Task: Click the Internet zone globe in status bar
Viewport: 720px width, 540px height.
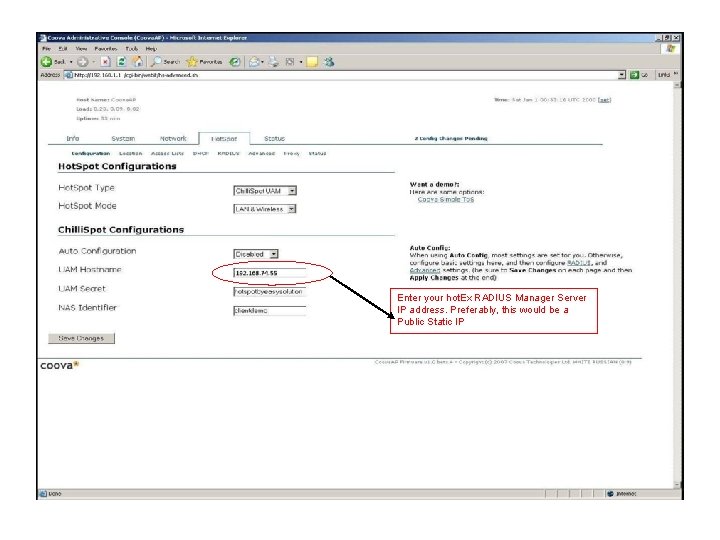Action: (x=610, y=494)
